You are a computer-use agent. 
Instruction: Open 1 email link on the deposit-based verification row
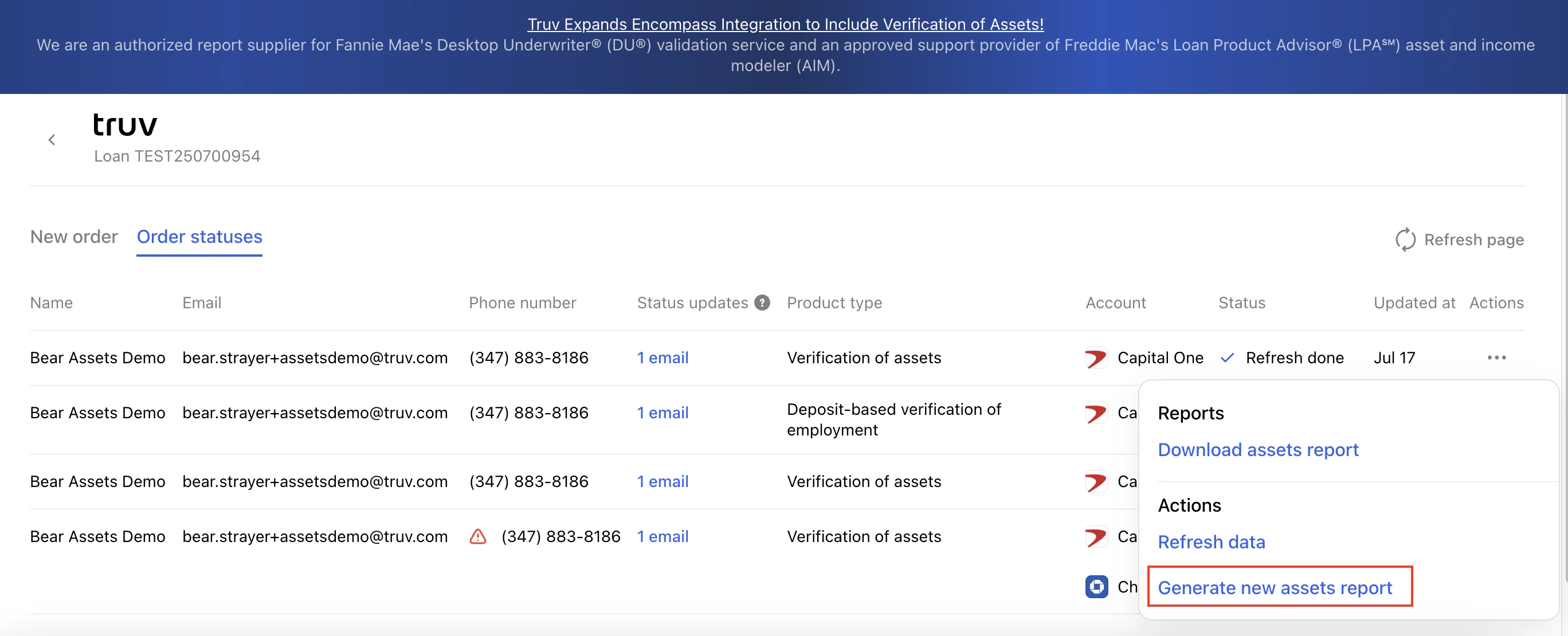[663, 413]
